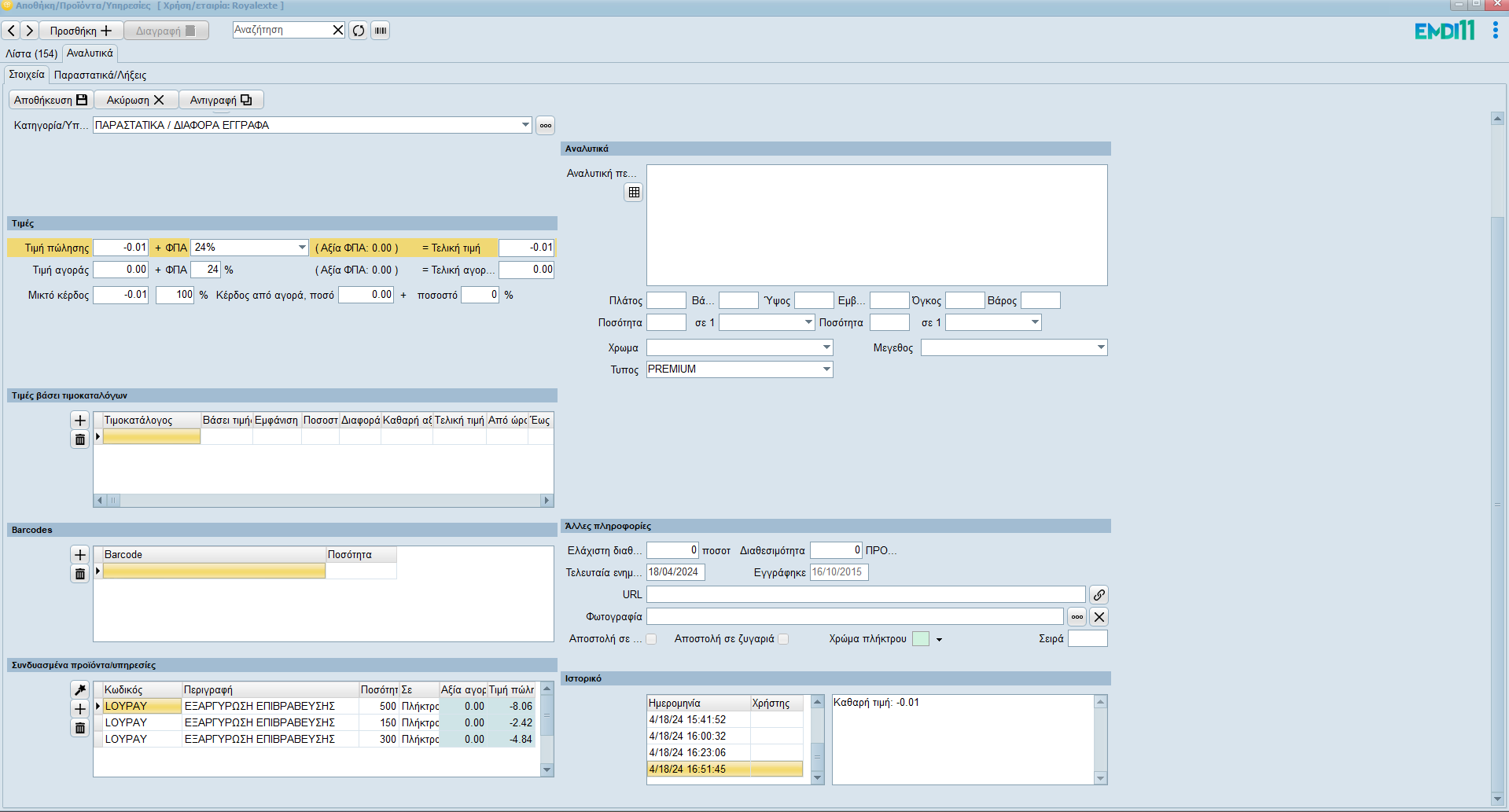Expand the category dropdown
The image size is (1509, 812).
[525, 125]
